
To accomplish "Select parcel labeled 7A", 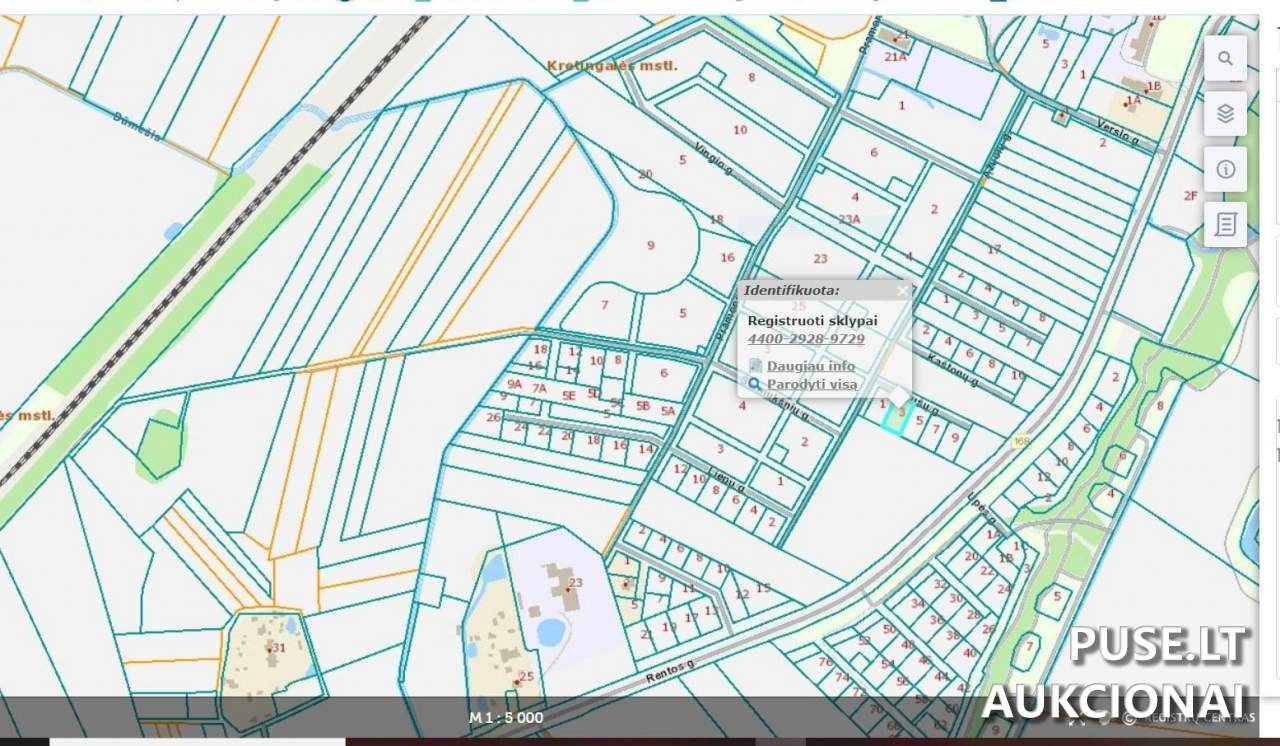I will pyautogui.click(x=539, y=388).
